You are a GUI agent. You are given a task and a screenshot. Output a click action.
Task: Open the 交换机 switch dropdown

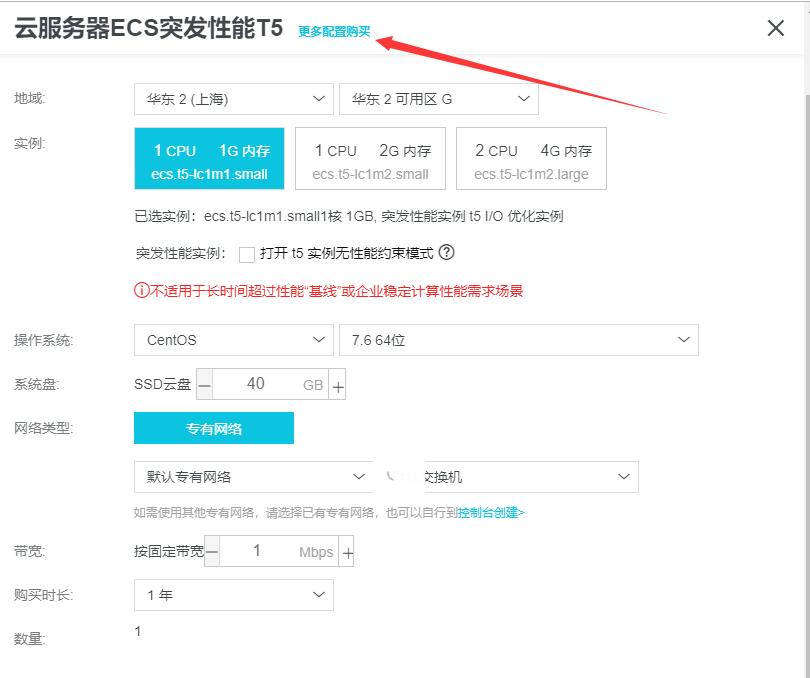[531, 476]
